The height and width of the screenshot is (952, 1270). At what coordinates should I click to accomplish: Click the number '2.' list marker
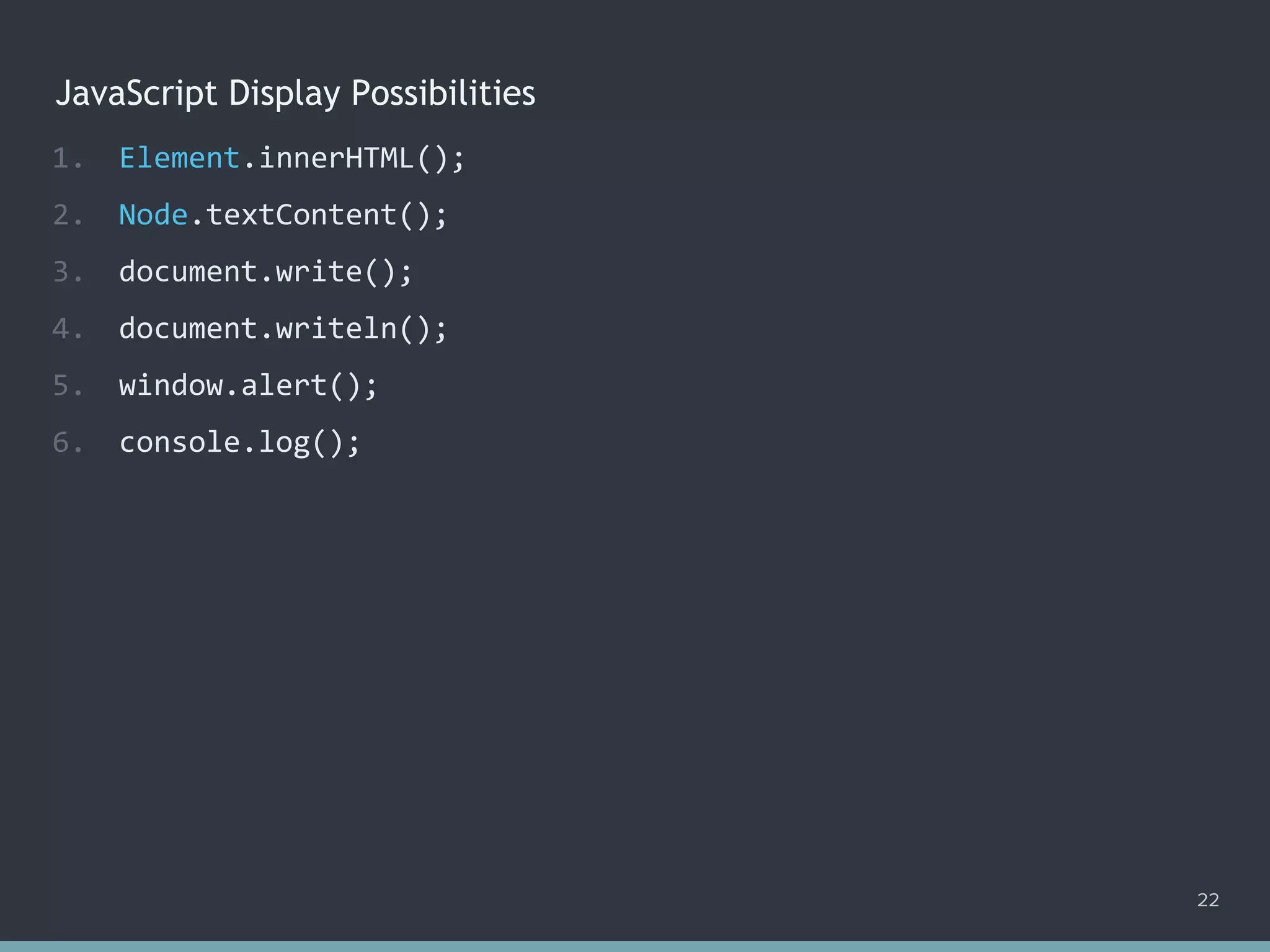[x=68, y=214]
